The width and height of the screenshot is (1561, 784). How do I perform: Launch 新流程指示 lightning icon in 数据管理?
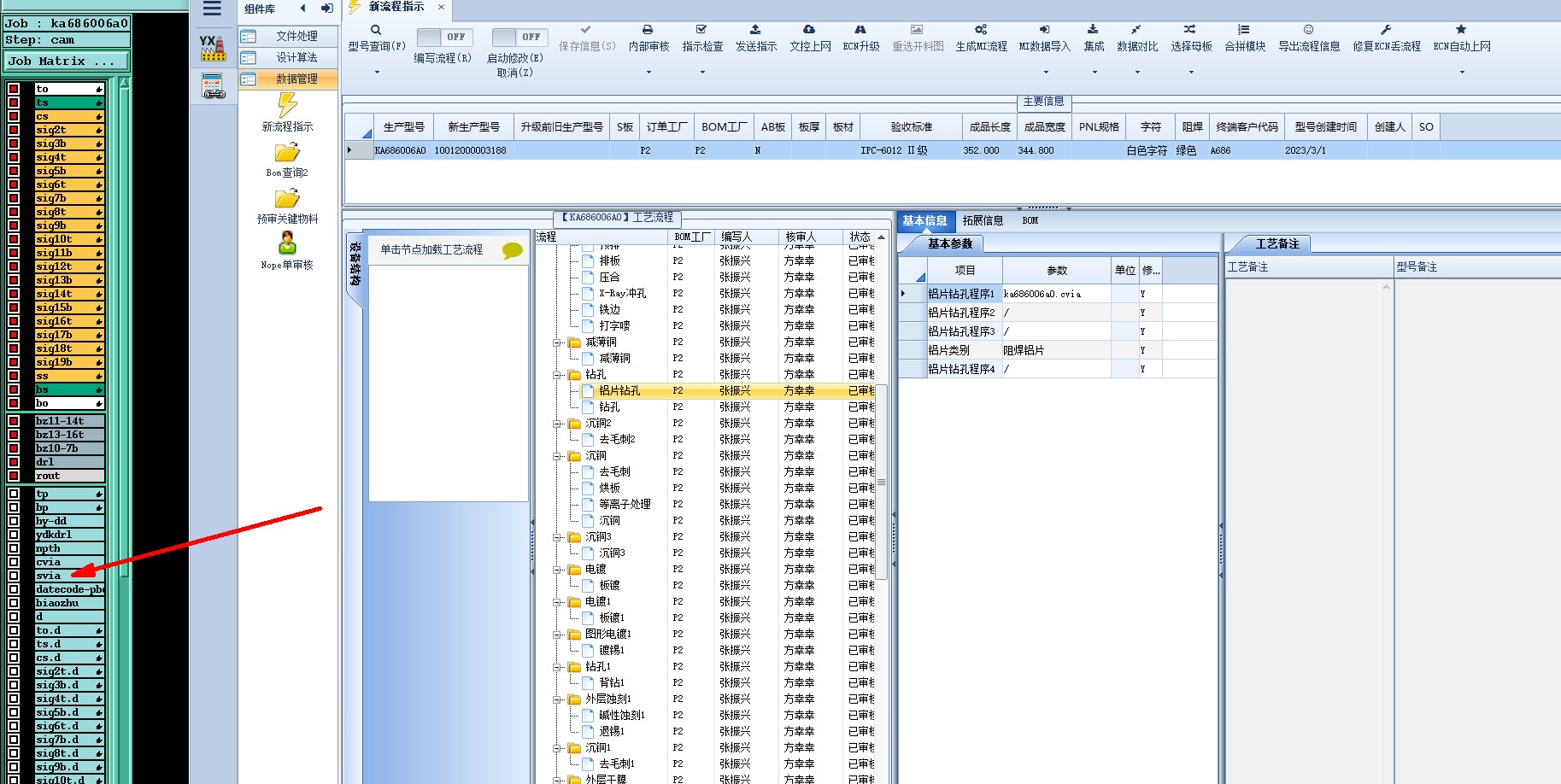287,105
